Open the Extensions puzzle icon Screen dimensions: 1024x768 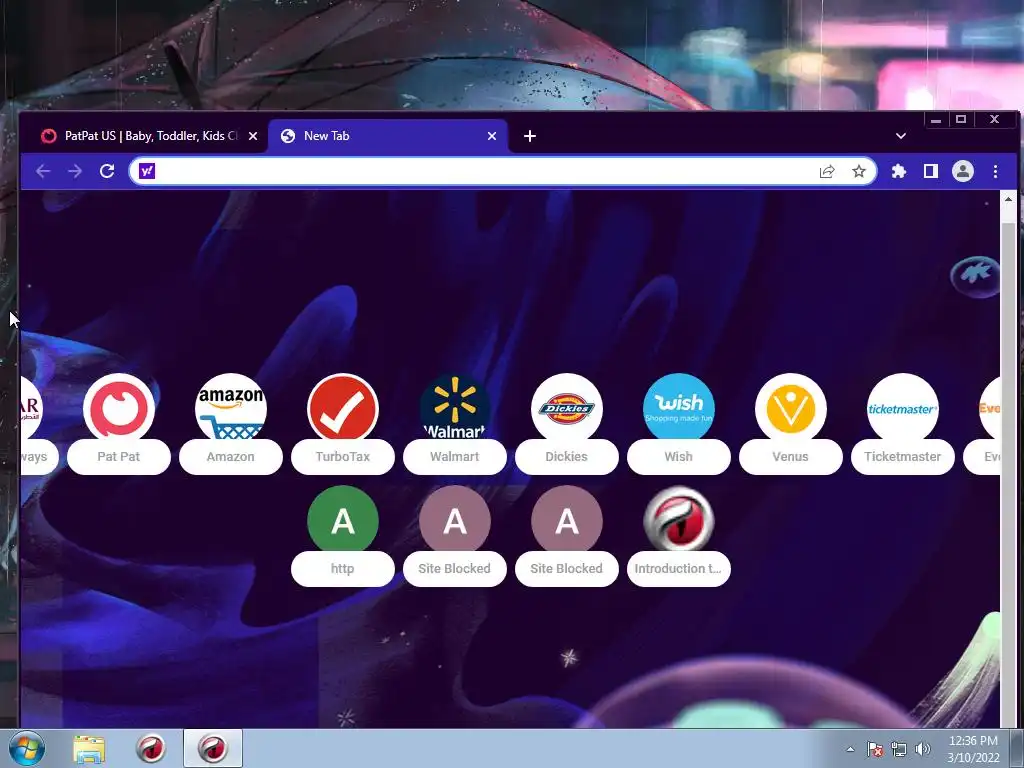(899, 171)
